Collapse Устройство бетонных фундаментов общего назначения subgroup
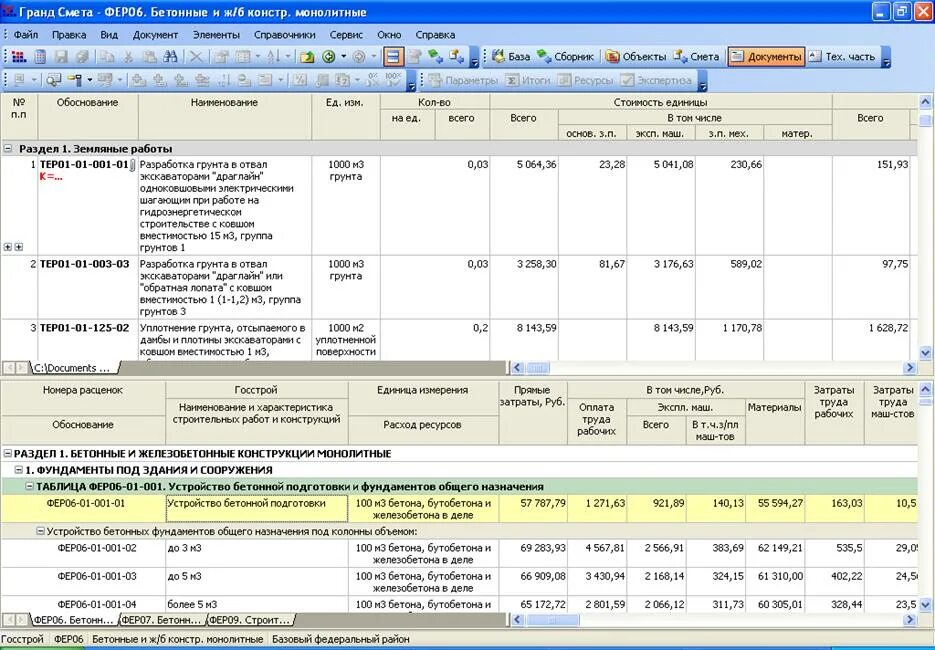The height and width of the screenshot is (650, 935). [41, 531]
